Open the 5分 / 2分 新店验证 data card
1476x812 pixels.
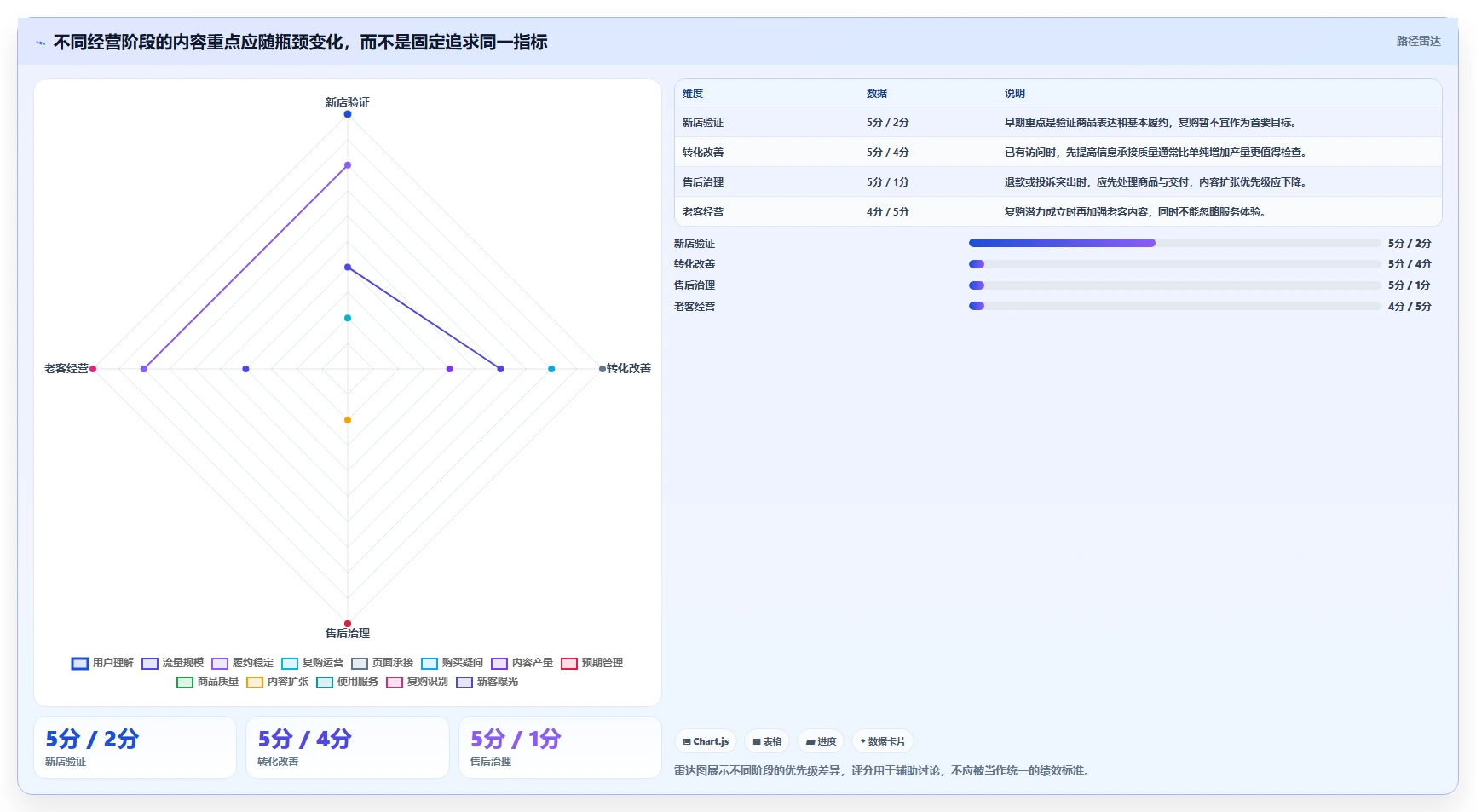135,747
